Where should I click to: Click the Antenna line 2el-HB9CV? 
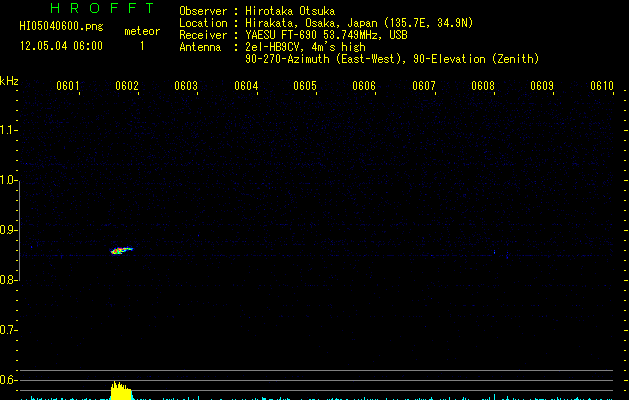[x=305, y=47]
